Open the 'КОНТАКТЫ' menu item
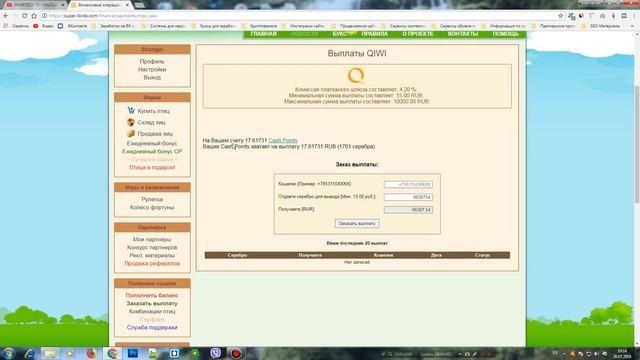This screenshot has height=360, width=640. 463,34
